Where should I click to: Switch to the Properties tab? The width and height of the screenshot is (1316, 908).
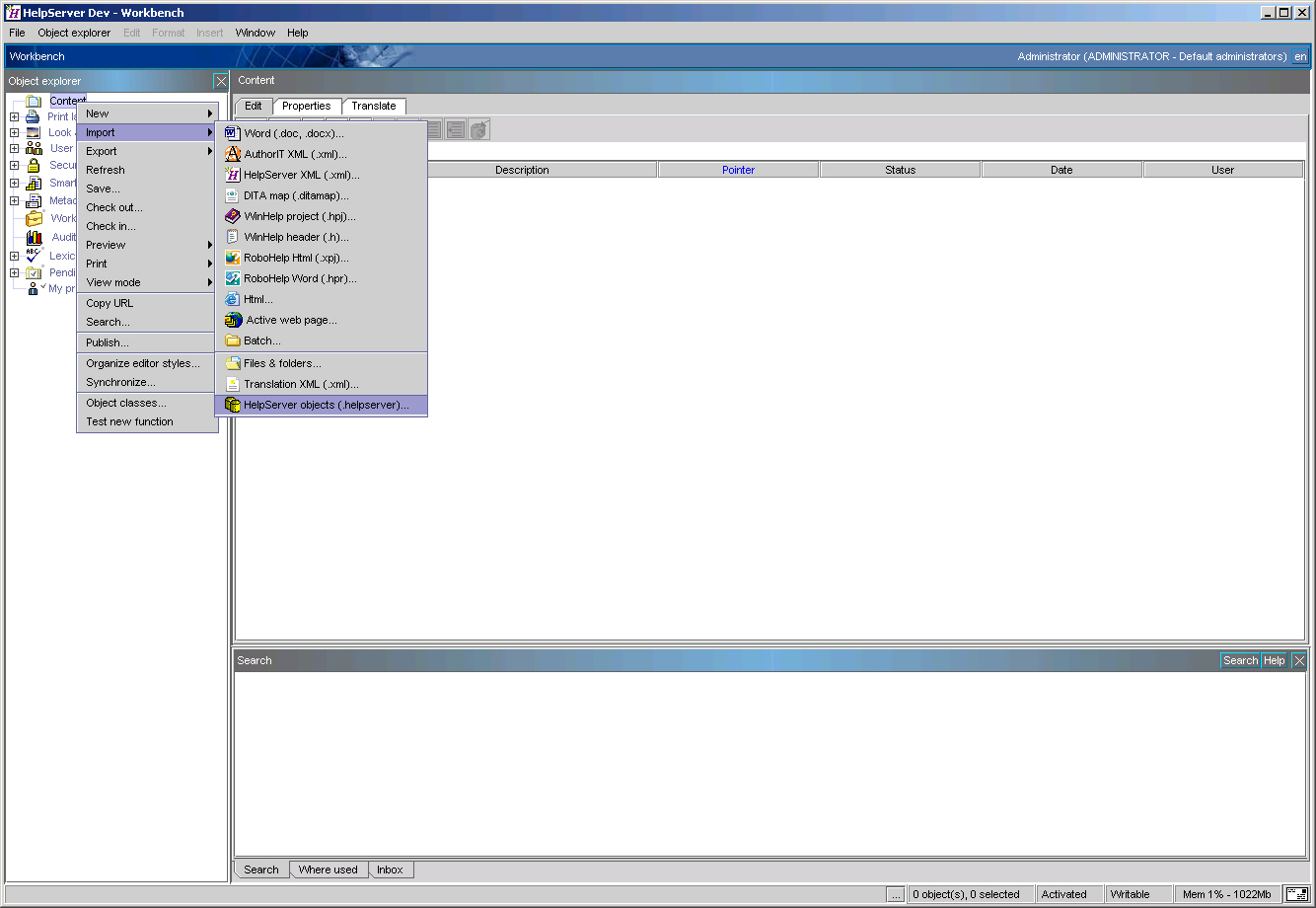[x=307, y=106]
